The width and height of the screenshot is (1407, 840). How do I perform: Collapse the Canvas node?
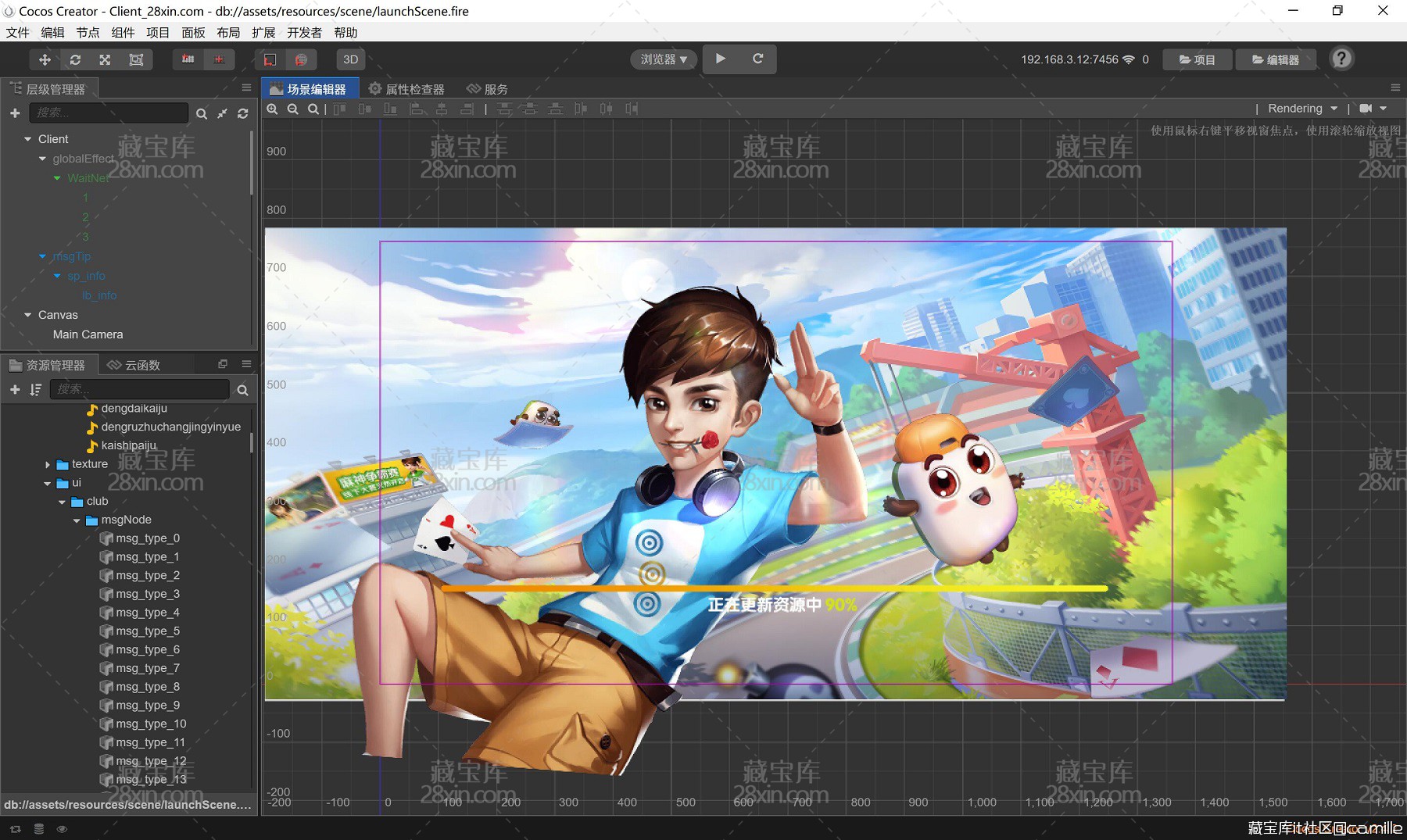click(x=28, y=315)
